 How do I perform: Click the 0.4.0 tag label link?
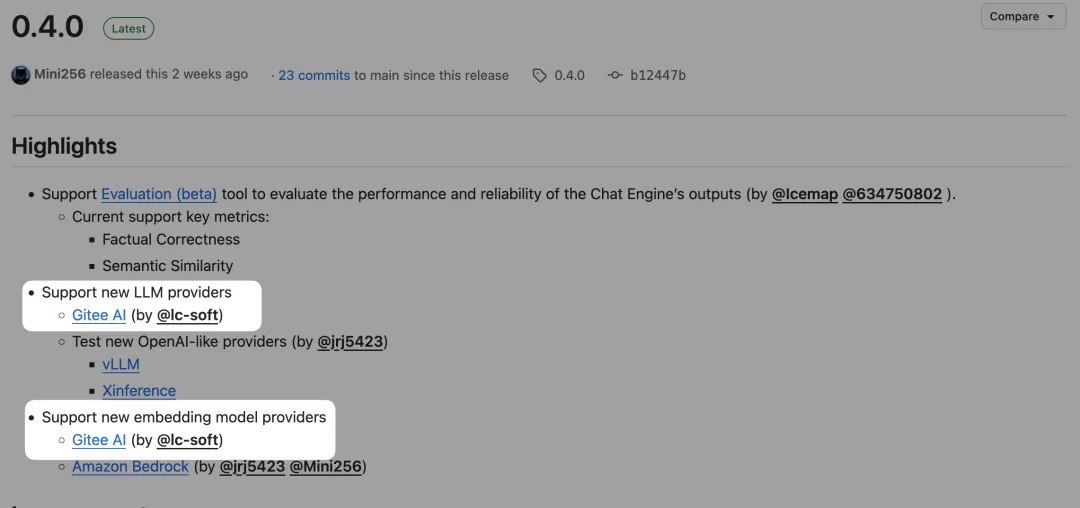click(x=569, y=75)
